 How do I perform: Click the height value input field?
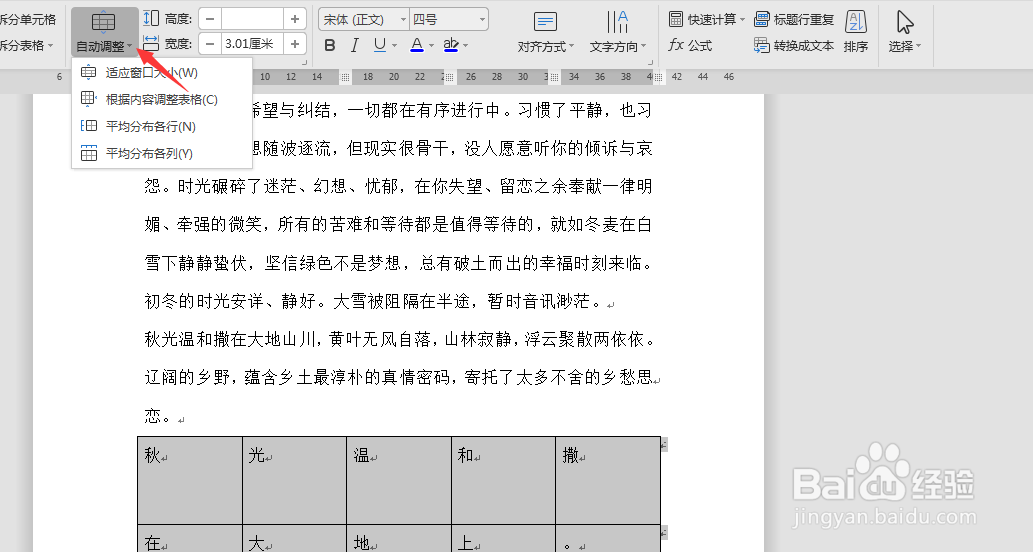click(x=252, y=19)
